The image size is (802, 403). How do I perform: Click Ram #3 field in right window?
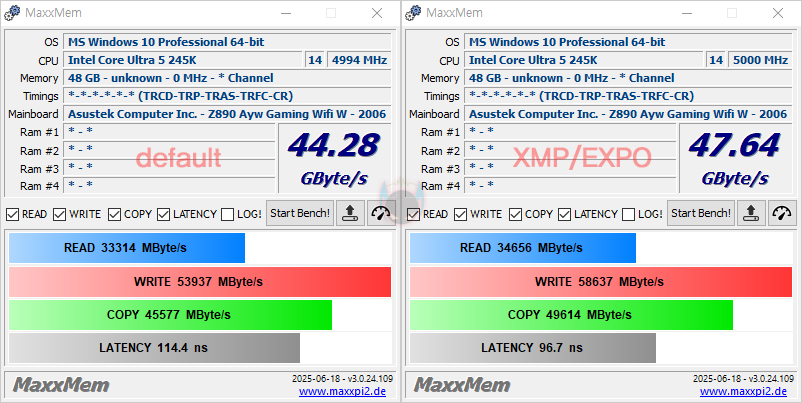[x=570, y=168]
